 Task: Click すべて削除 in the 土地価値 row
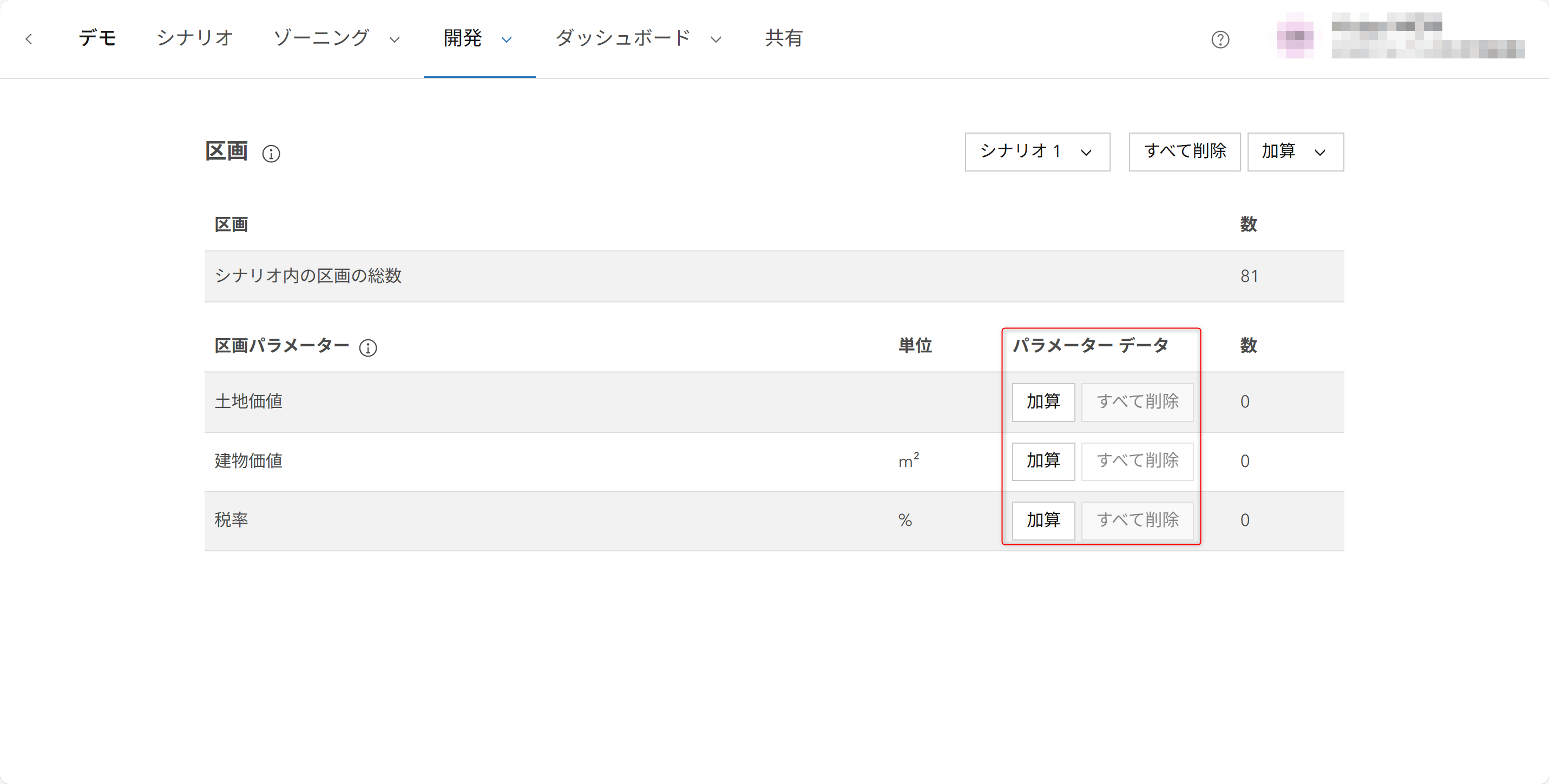[1137, 402]
